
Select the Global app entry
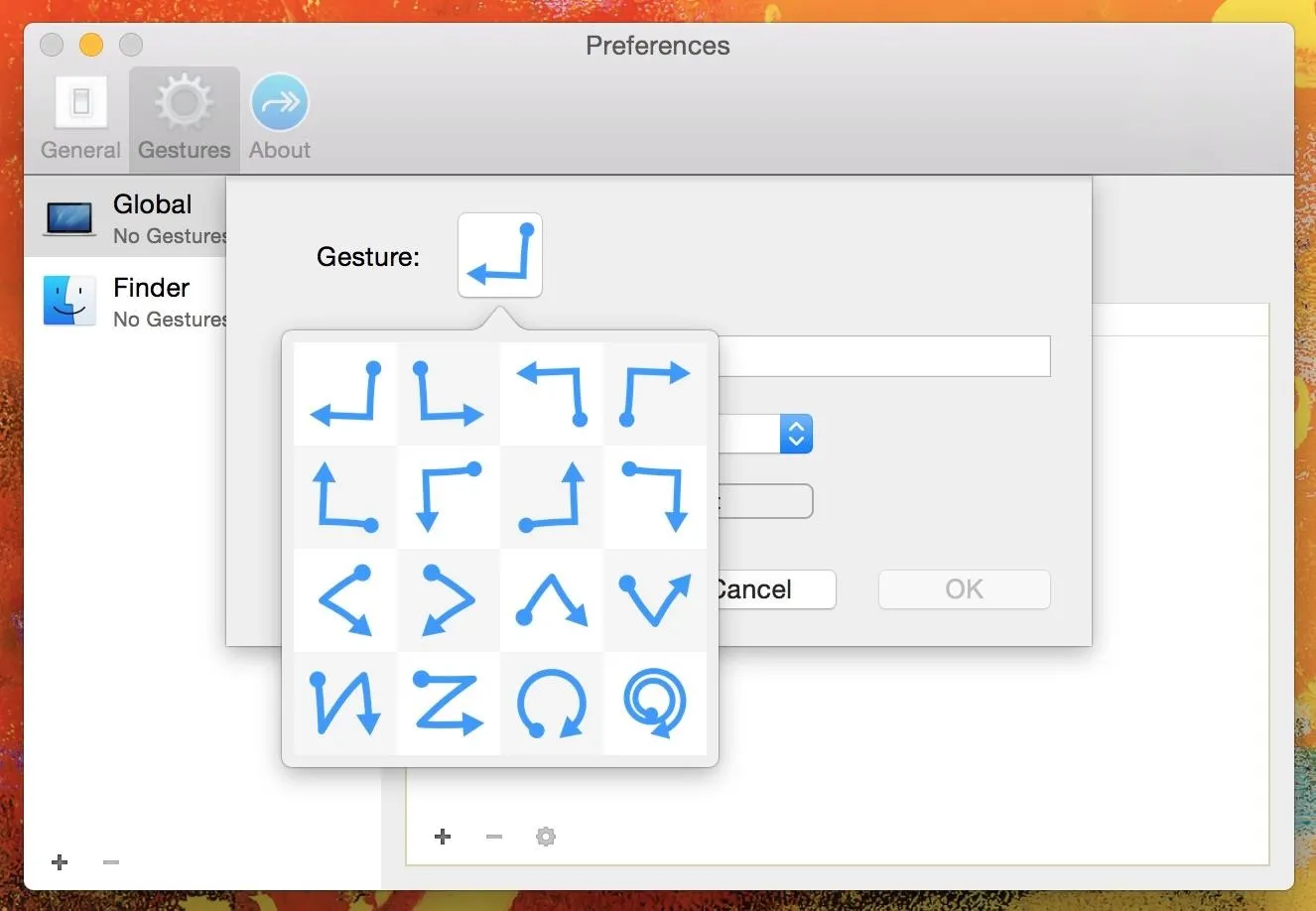[126, 217]
